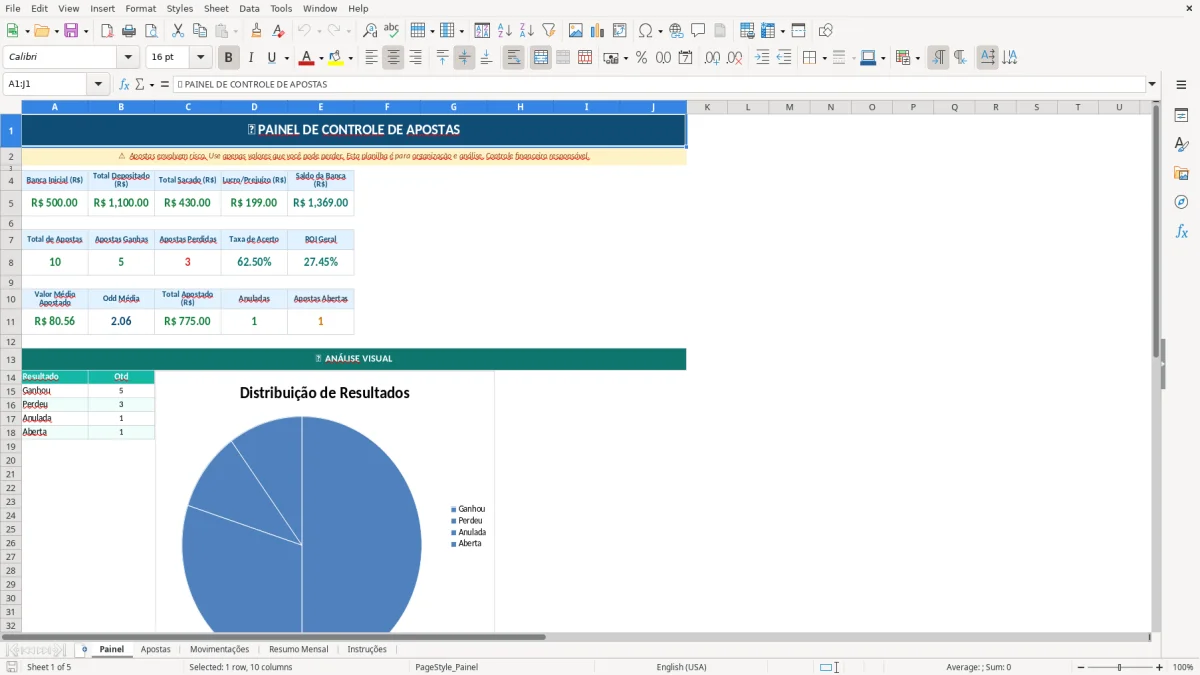
Task: Apply red Font Color swatch
Action: pos(306,58)
